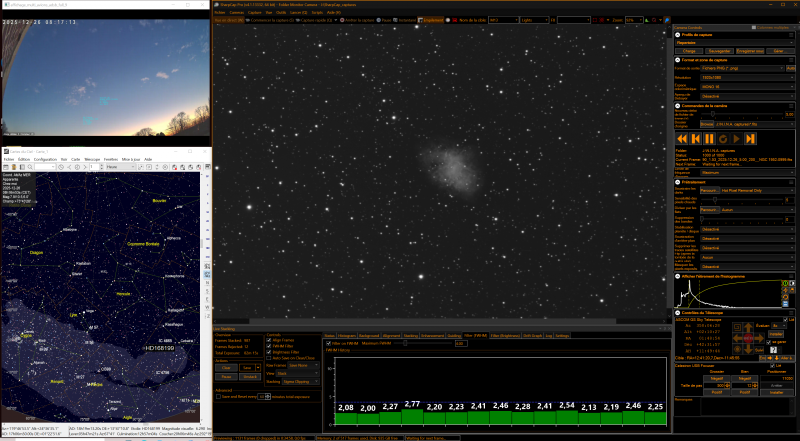
Task: Toggle focuser Lié connection checkbox
Action: (x=772, y=365)
